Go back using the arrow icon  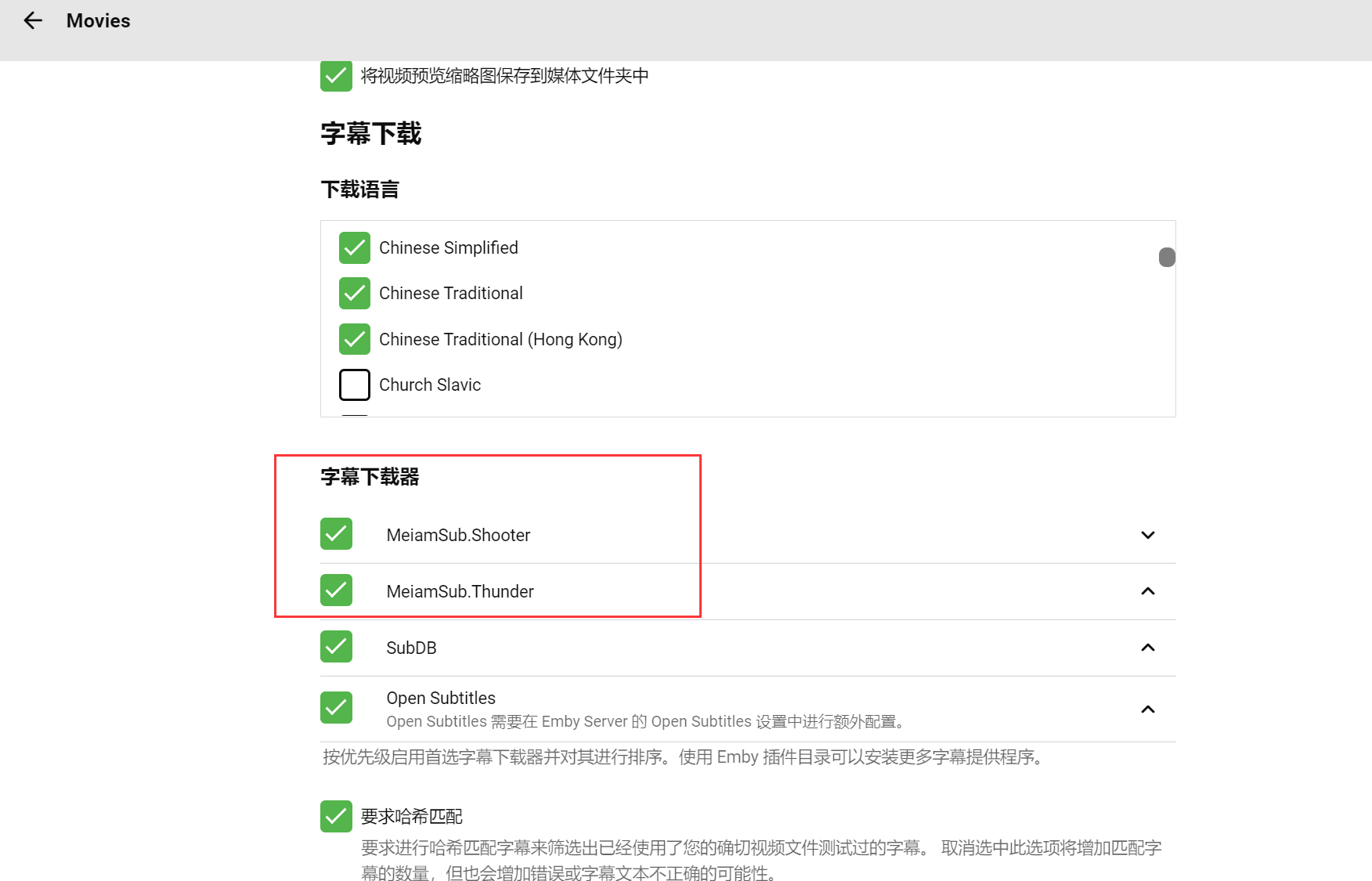pos(33,20)
